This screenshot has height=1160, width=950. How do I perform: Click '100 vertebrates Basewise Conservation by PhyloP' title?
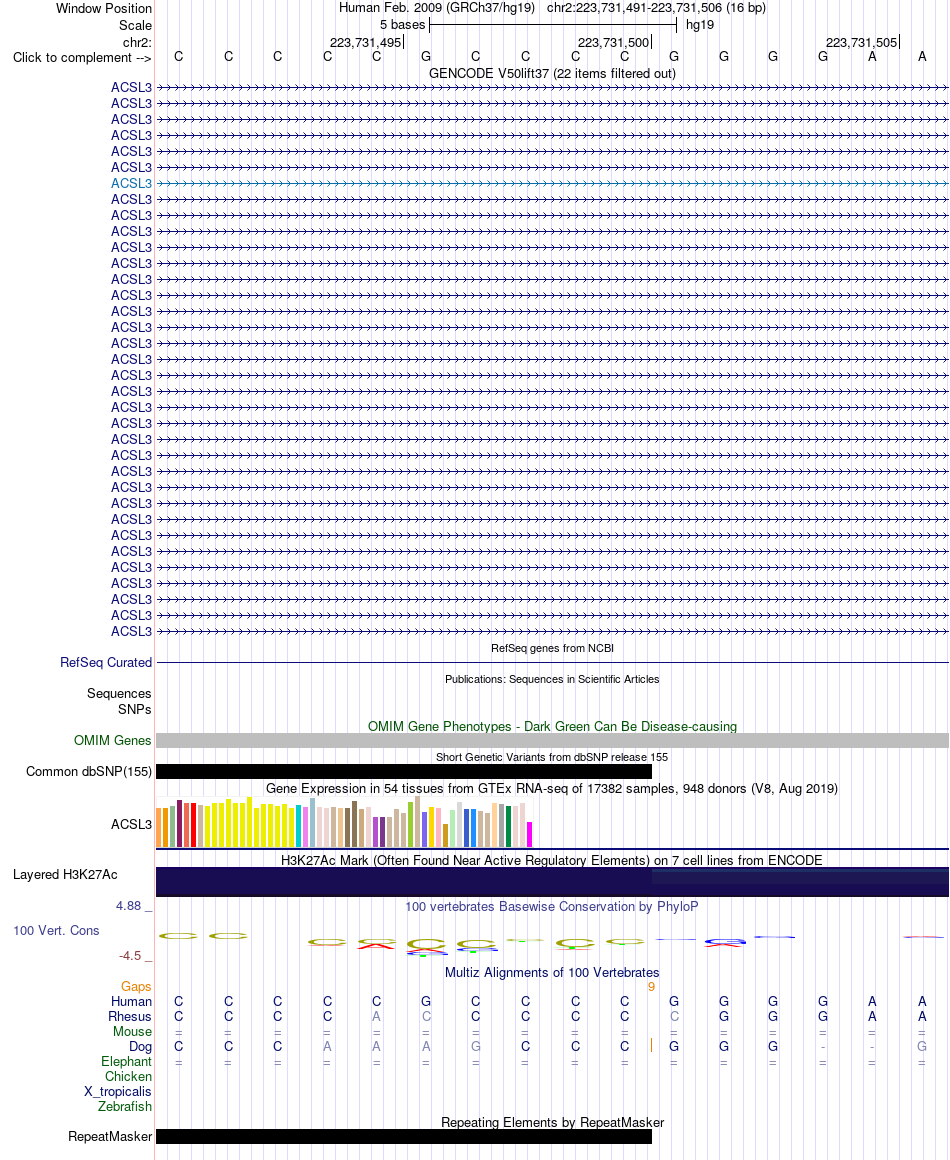552,906
